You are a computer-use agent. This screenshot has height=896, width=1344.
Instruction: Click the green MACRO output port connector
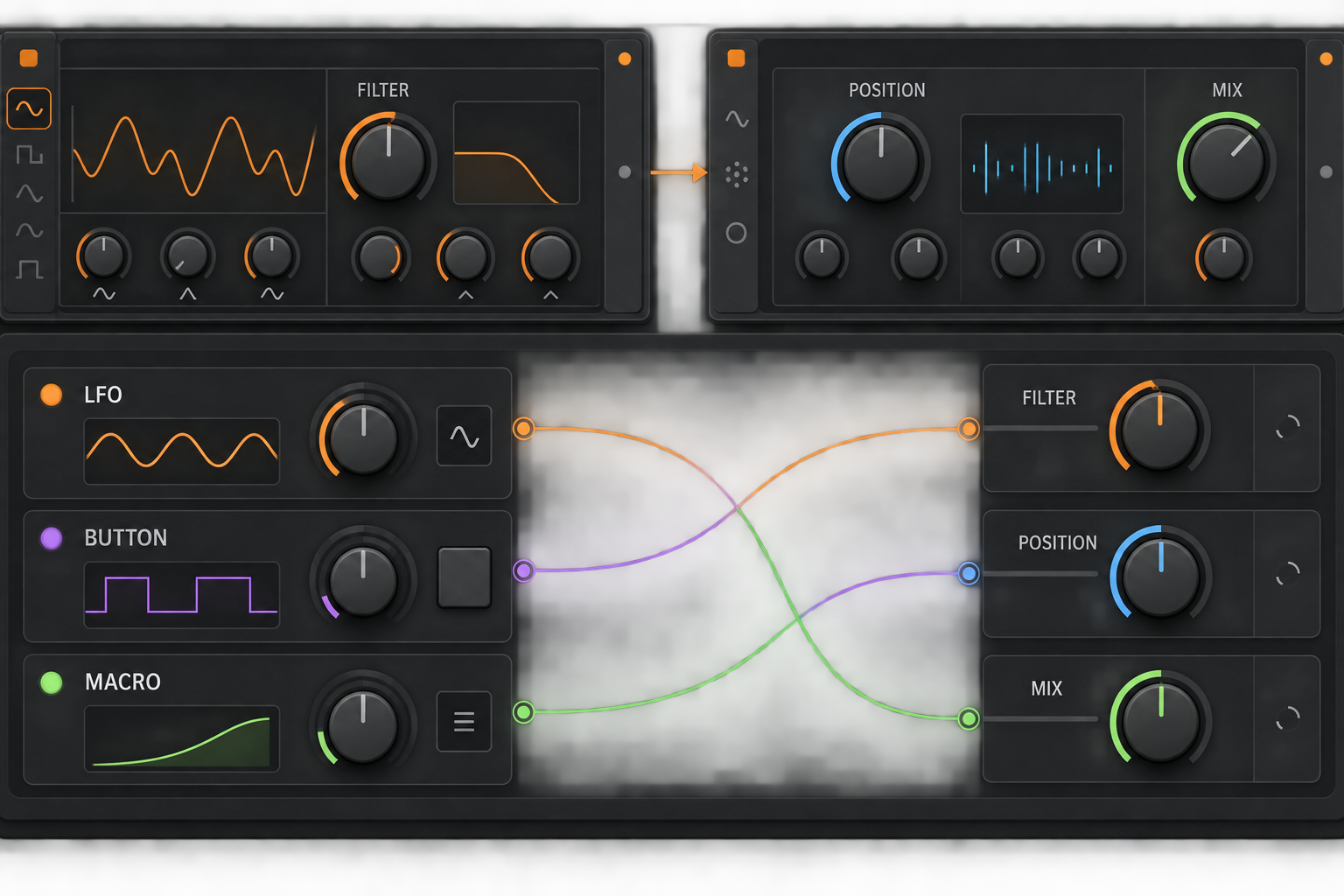(x=523, y=712)
